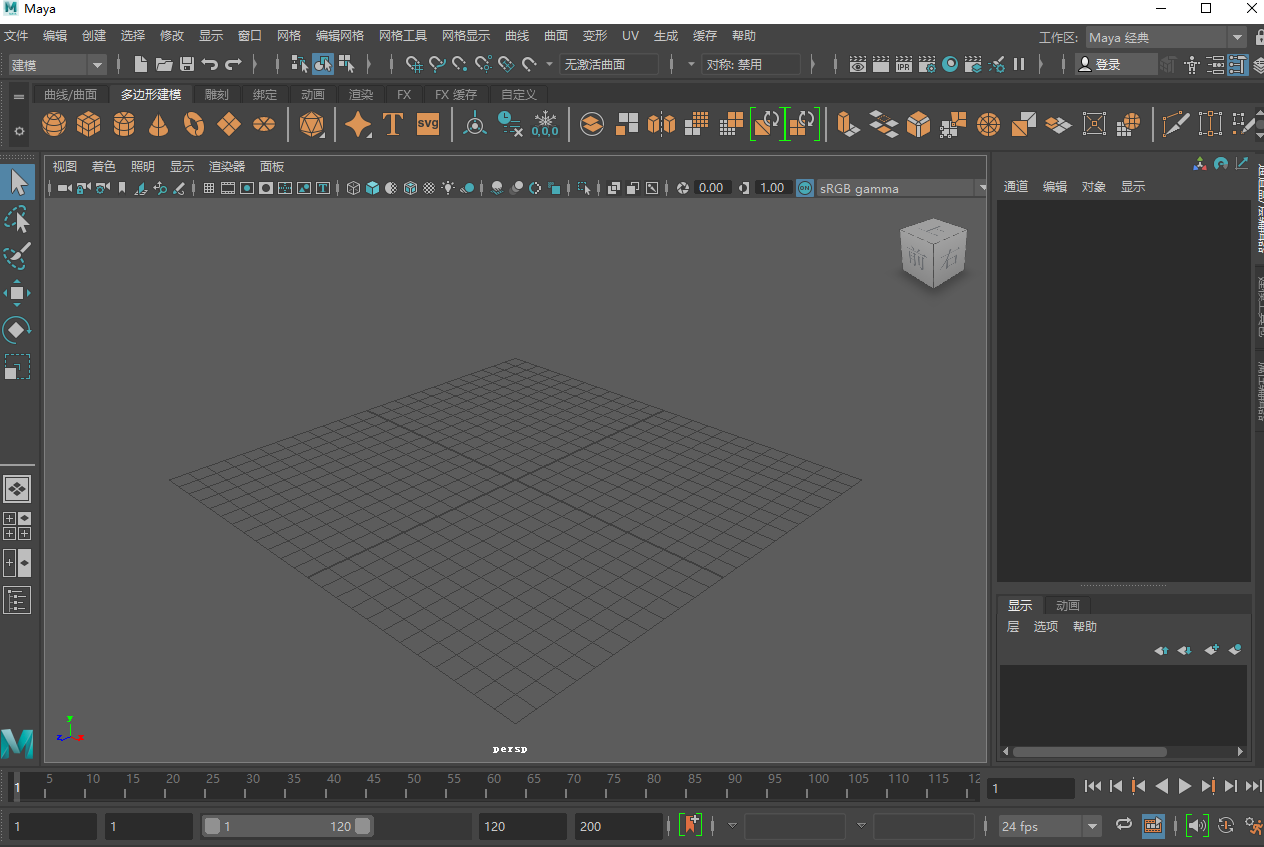1264x847 pixels.
Task: Create a polygon torus from the shelf
Action: click(192, 124)
